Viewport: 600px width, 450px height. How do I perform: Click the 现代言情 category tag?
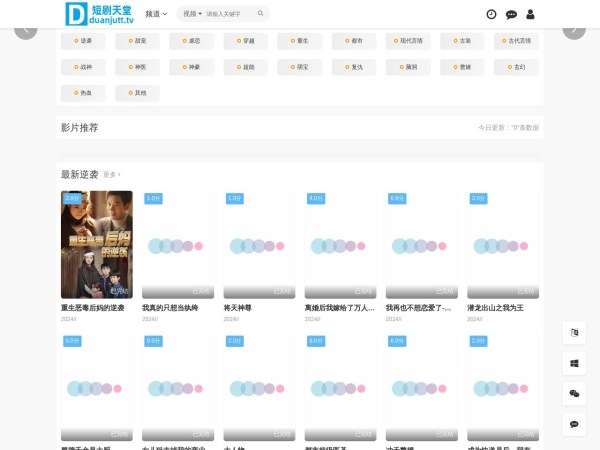tap(407, 42)
